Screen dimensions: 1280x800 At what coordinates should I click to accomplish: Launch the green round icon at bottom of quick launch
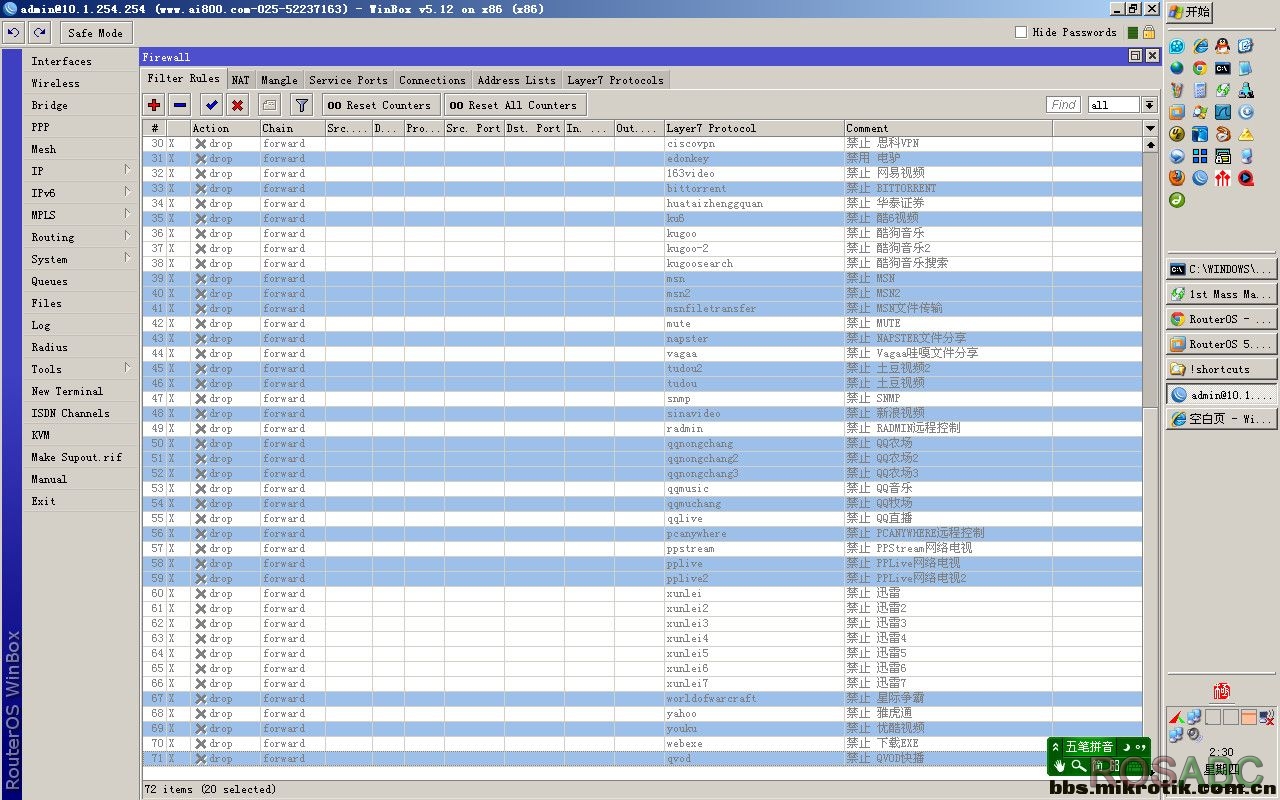click(1177, 200)
